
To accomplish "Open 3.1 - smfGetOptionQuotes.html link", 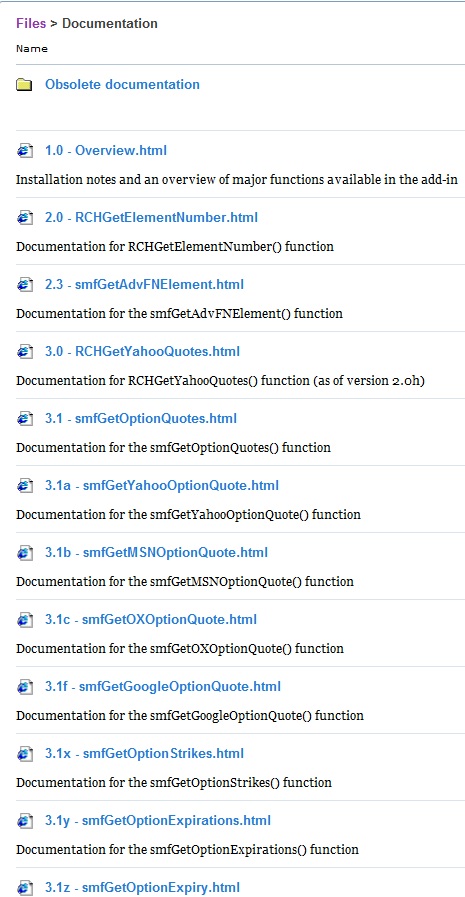I will [141, 418].
